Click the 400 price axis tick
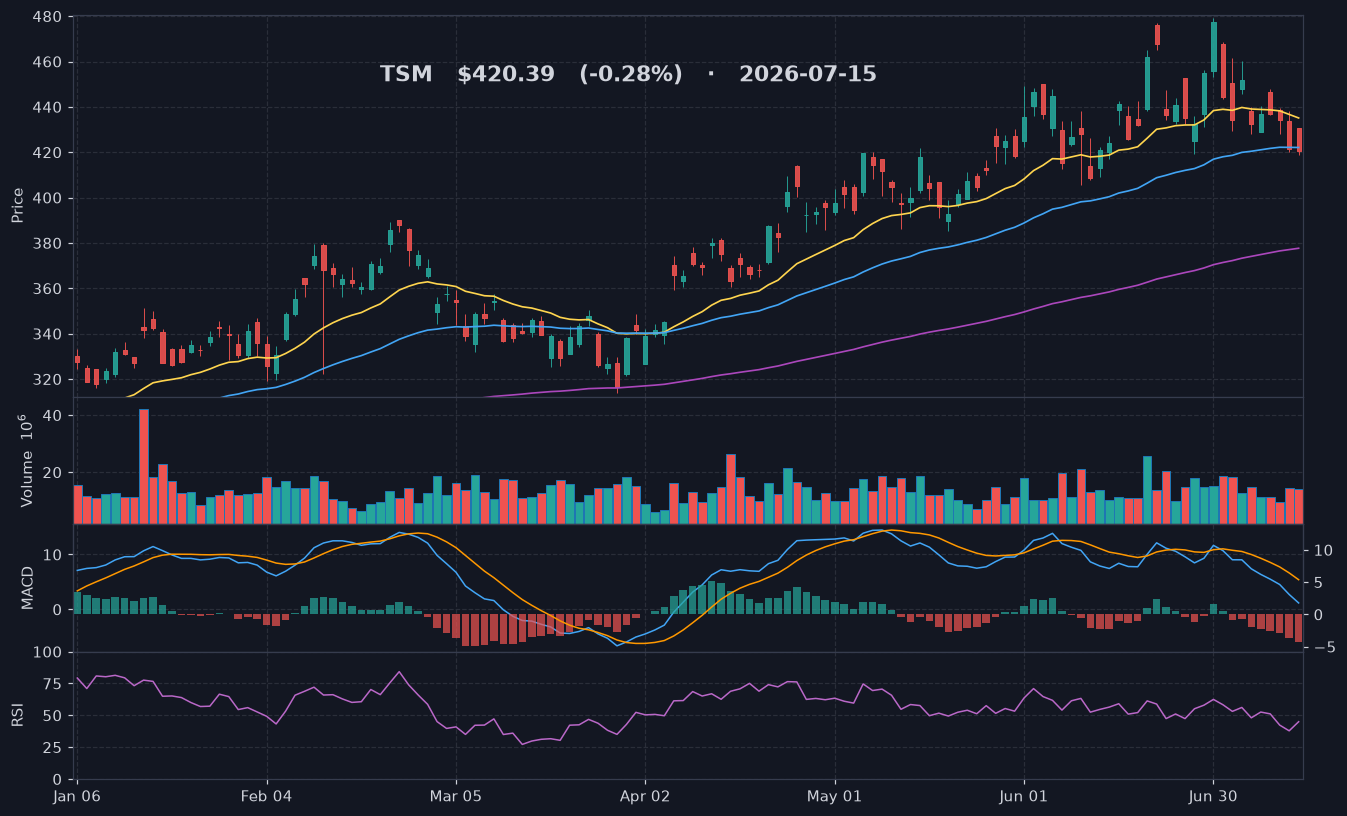This screenshot has height=816, width=1347. [49, 198]
